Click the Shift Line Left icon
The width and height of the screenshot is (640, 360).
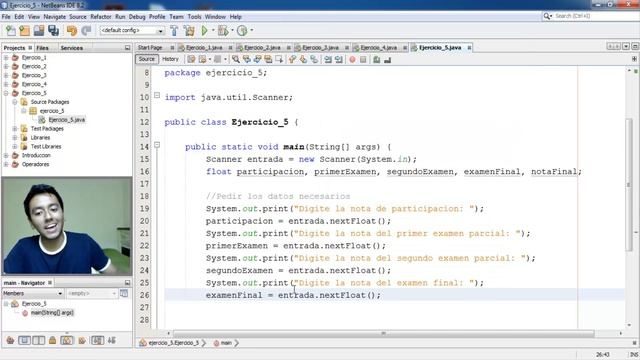328,60
